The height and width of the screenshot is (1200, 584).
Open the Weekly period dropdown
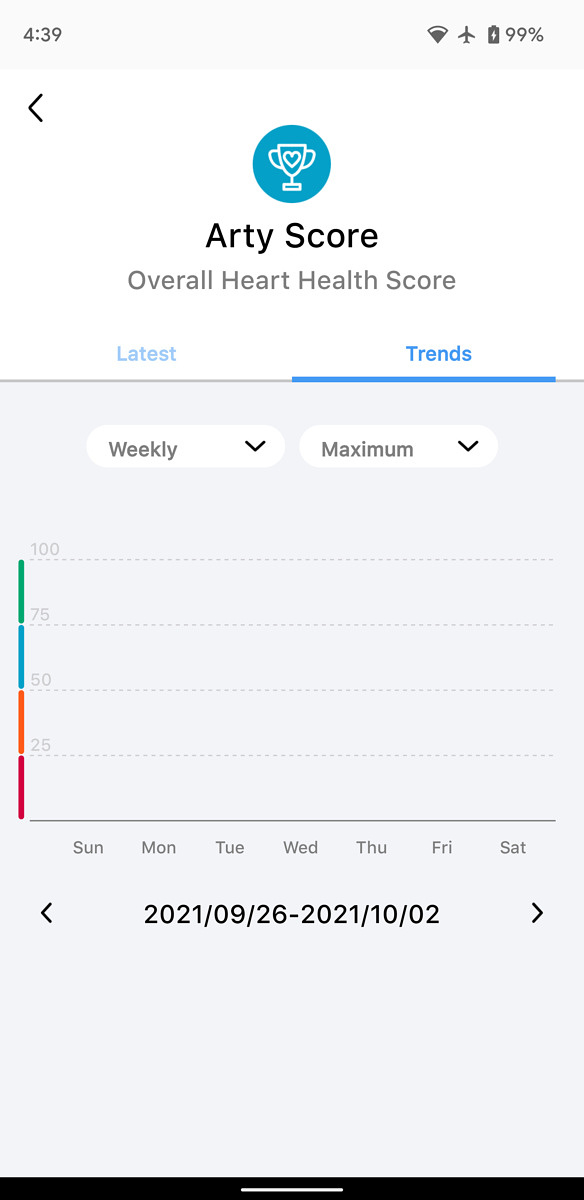point(186,447)
